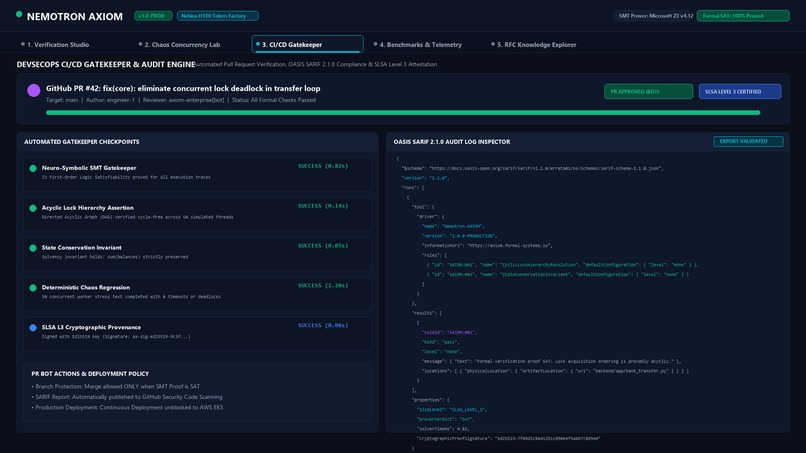Click the Nebius H100 Token Factory badge

click(x=217, y=16)
